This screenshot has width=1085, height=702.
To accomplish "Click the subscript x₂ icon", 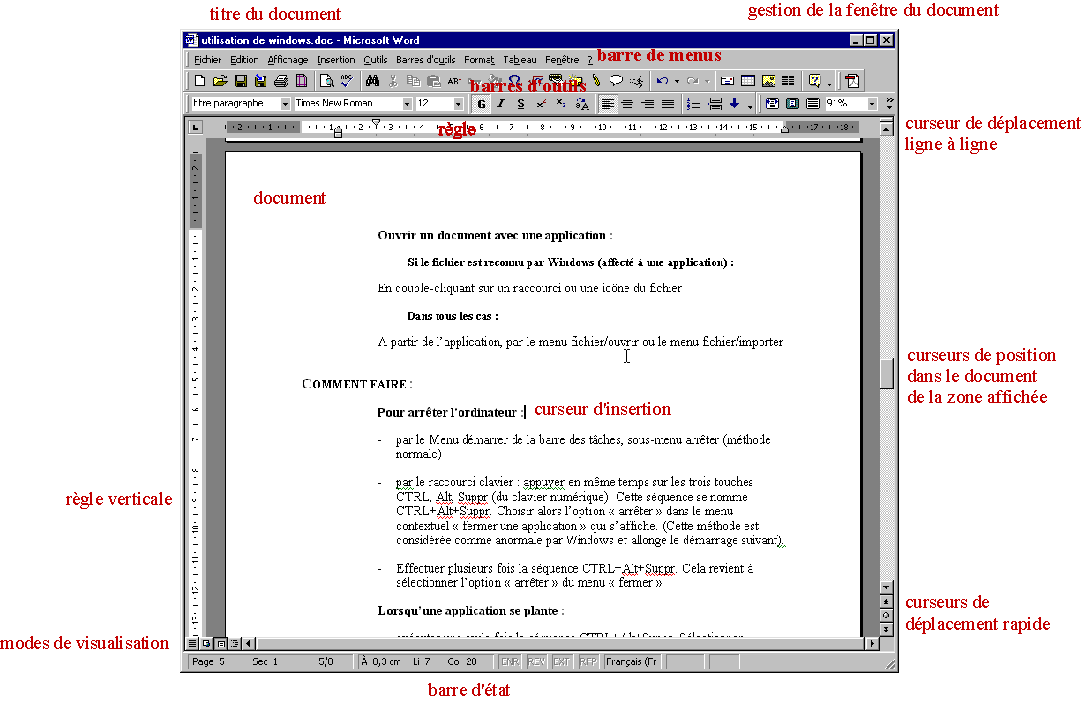I will (561, 104).
